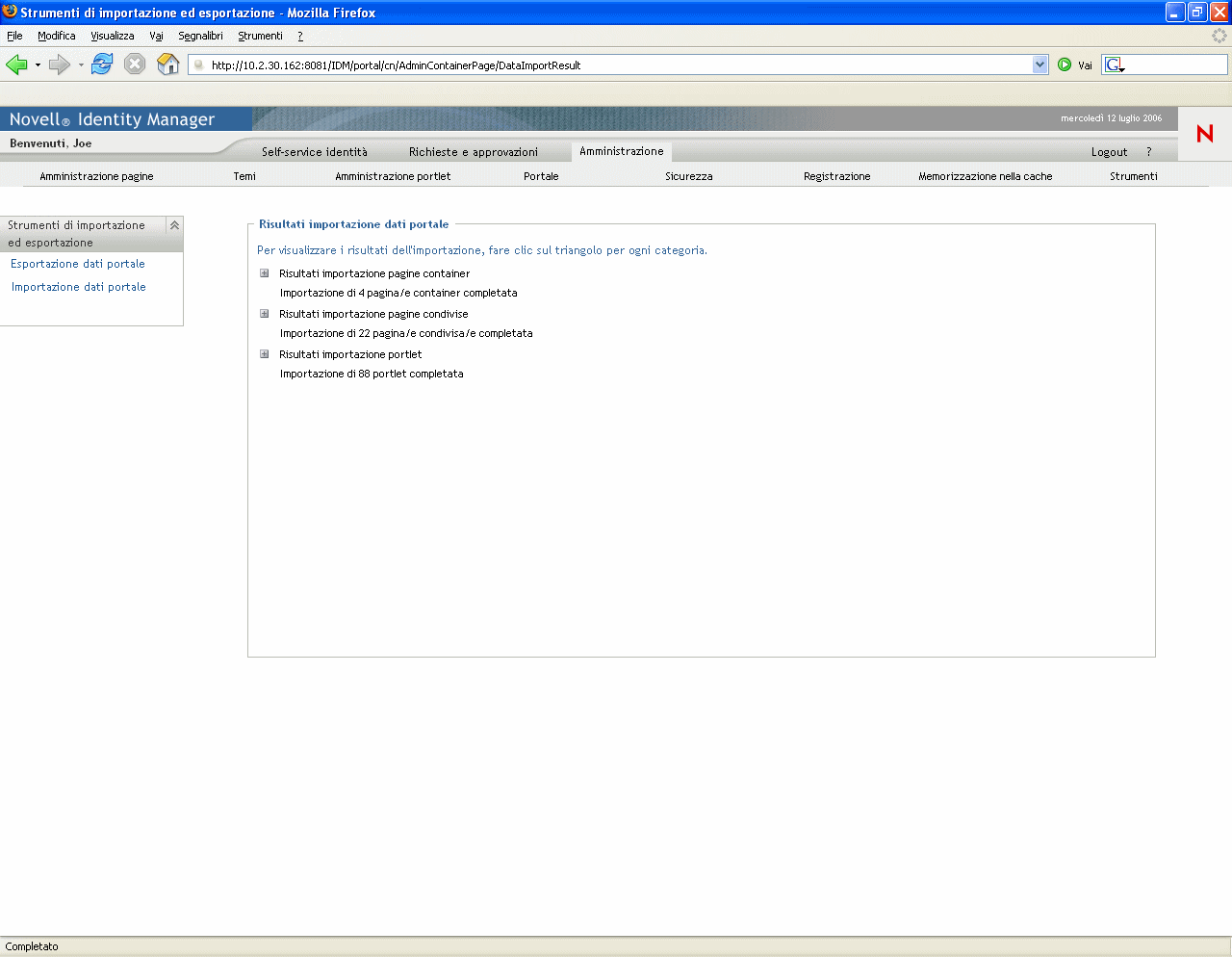Image resolution: width=1232 pixels, height=957 pixels.
Task: Click Importazione dati portale link
Action: (79, 287)
